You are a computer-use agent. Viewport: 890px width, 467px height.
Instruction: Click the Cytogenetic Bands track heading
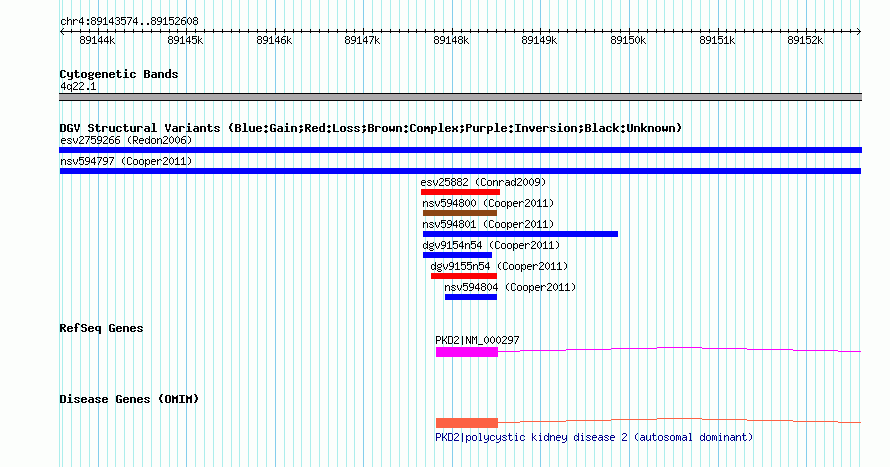[x=119, y=74]
